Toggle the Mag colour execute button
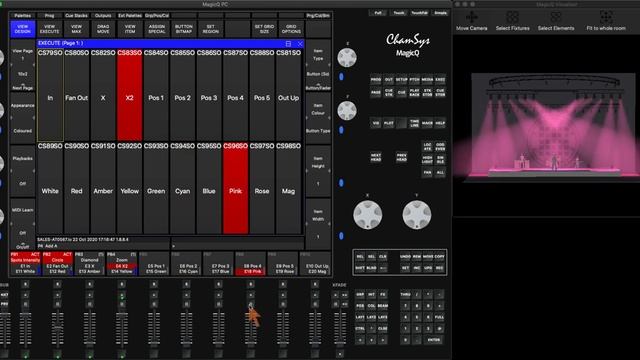This screenshot has height=360, width=640. click(289, 188)
